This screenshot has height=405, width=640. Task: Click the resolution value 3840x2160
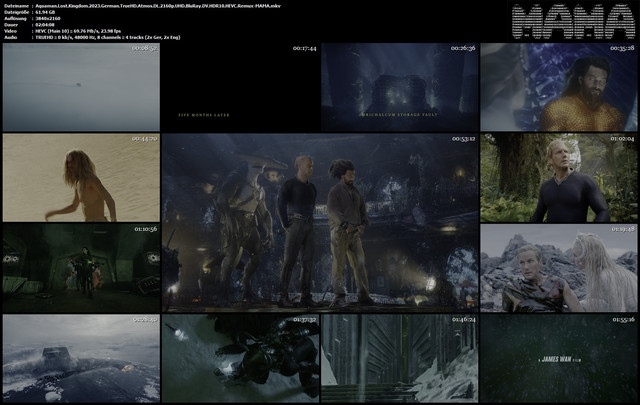pos(48,18)
